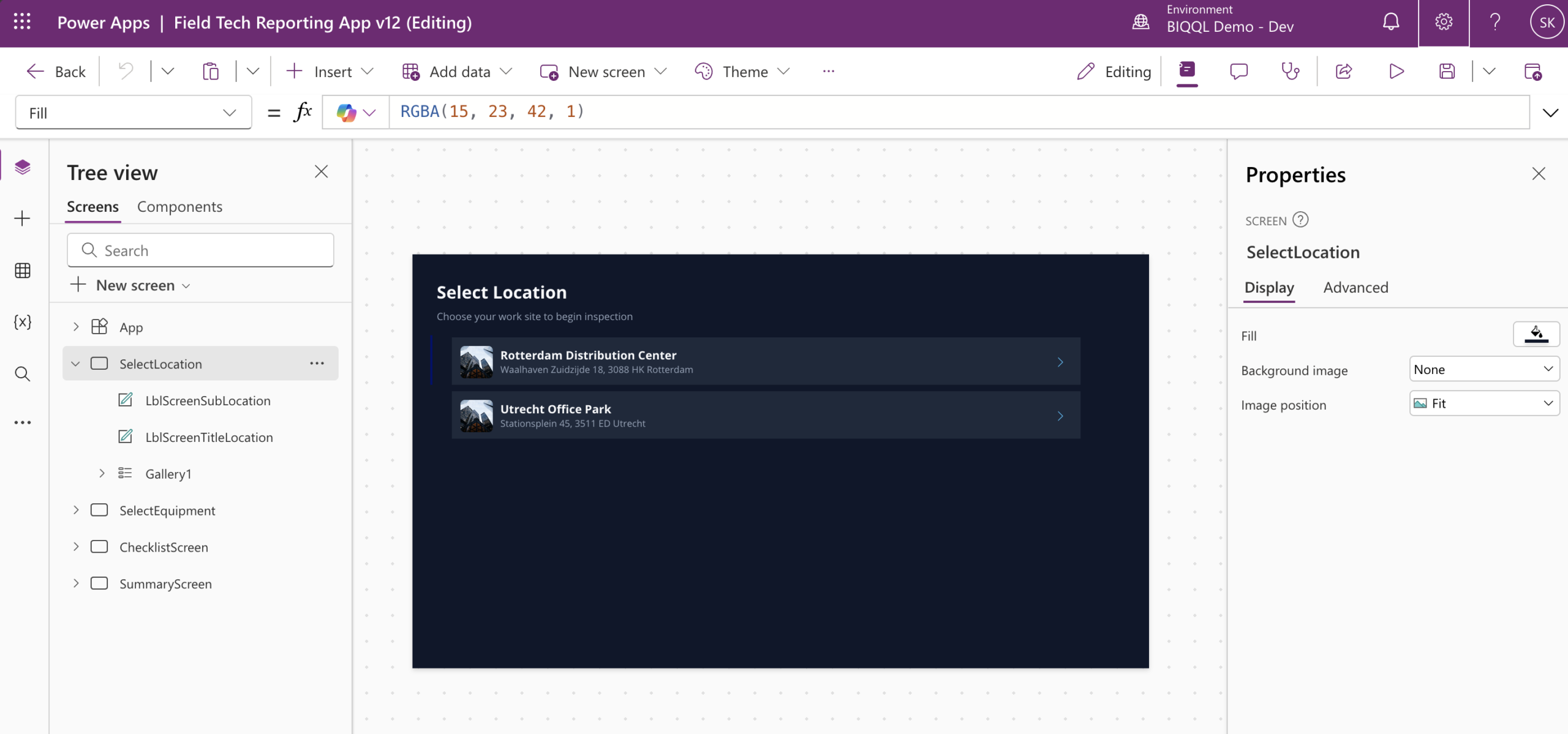
Task: Close the Properties panel
Action: click(x=1539, y=174)
